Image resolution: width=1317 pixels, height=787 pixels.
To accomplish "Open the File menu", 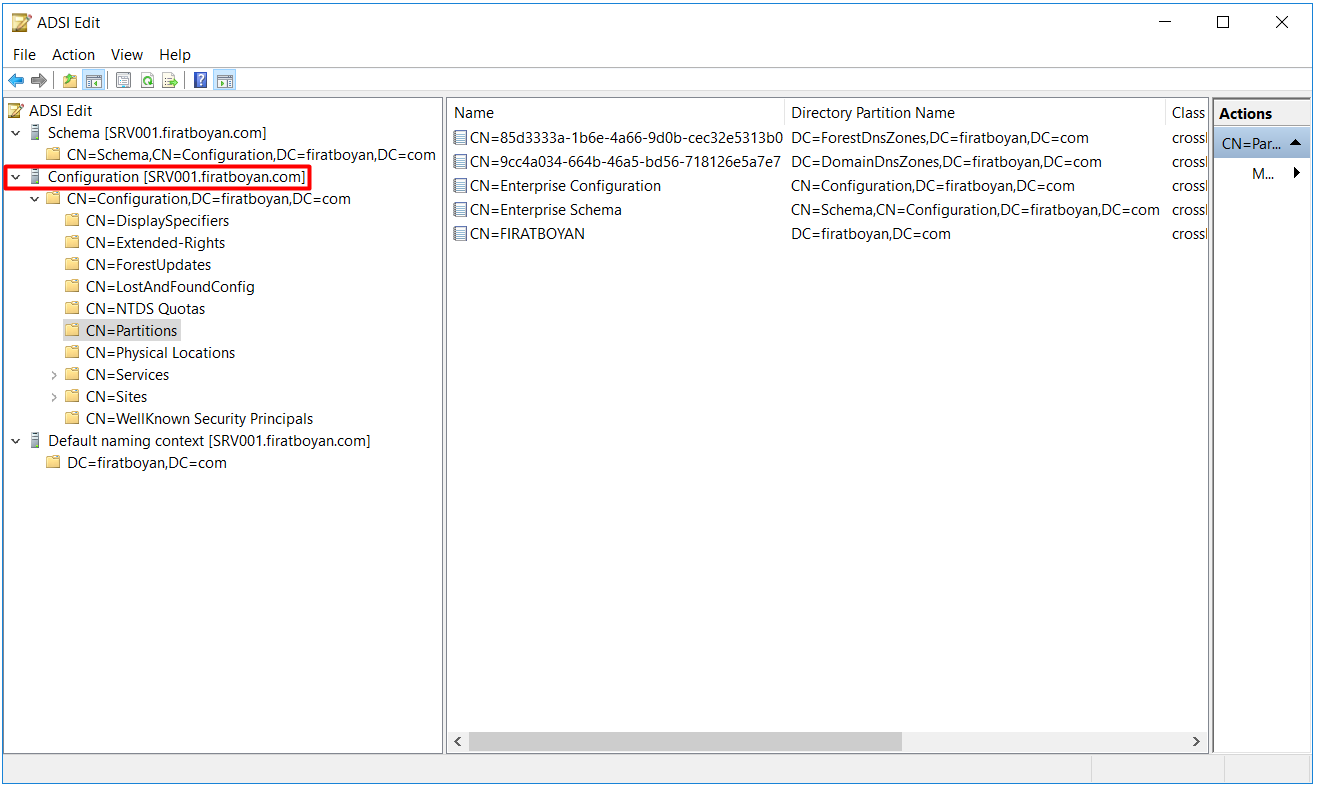I will coord(24,55).
